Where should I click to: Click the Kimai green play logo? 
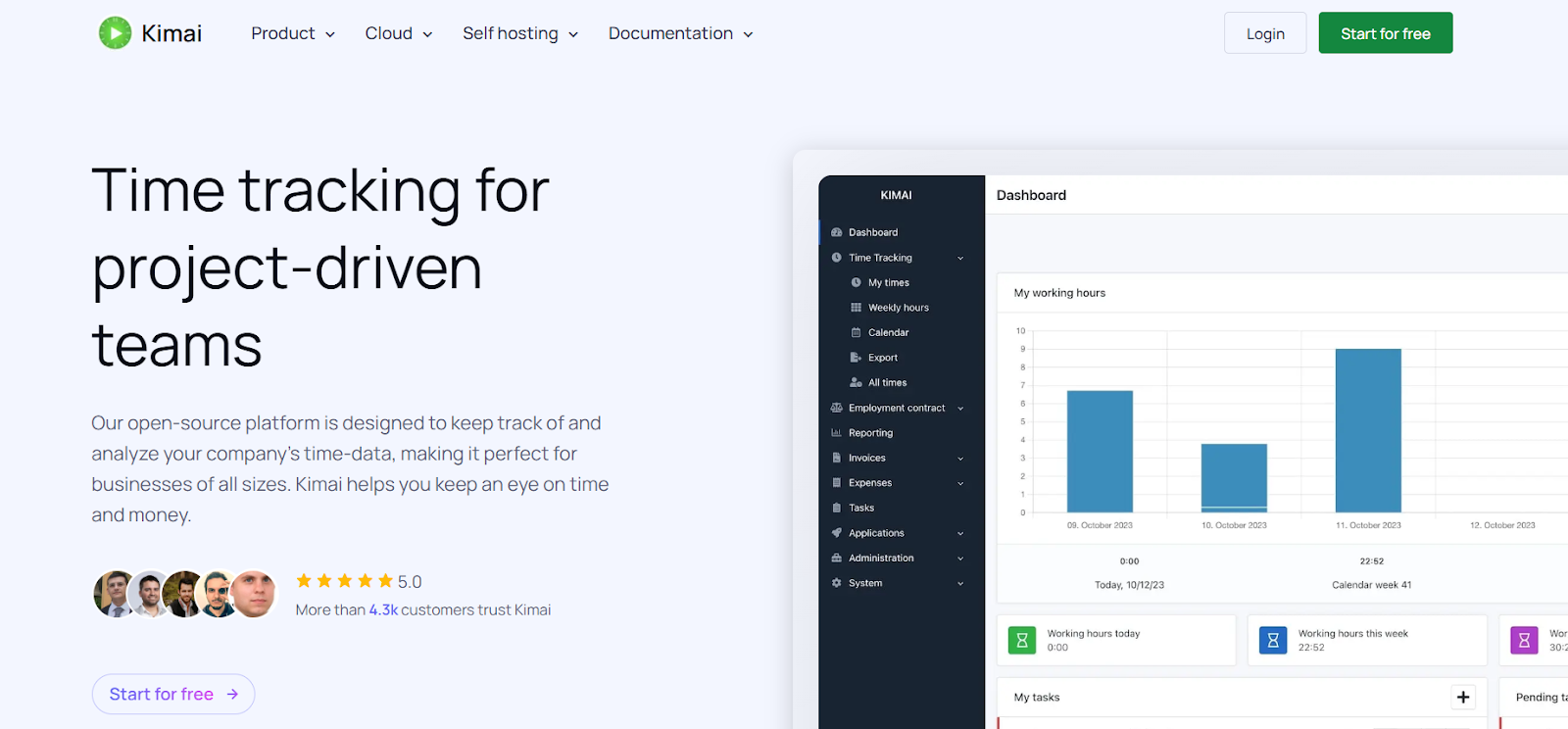pyautogui.click(x=115, y=33)
